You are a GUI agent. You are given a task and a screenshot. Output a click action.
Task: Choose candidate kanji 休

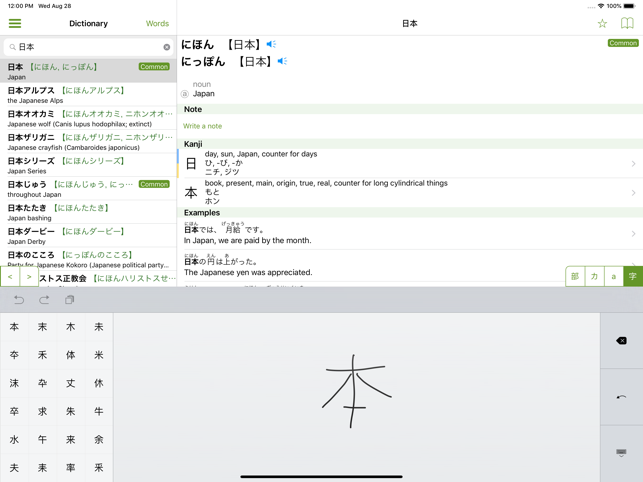99,383
